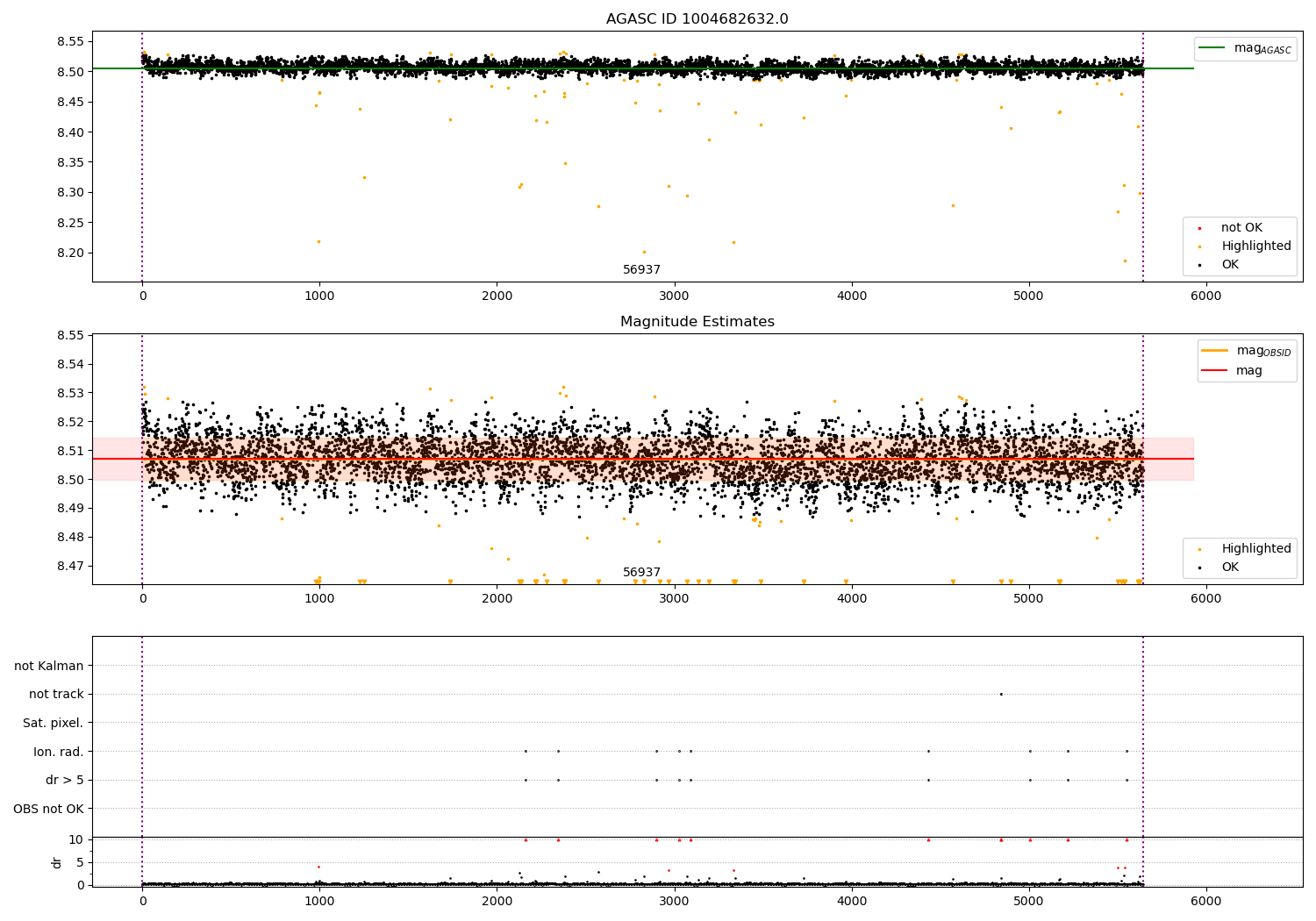This screenshot has height=921, width=1316.
Task: Click the '6000' x-tick under the top plot
Action: [1205, 296]
